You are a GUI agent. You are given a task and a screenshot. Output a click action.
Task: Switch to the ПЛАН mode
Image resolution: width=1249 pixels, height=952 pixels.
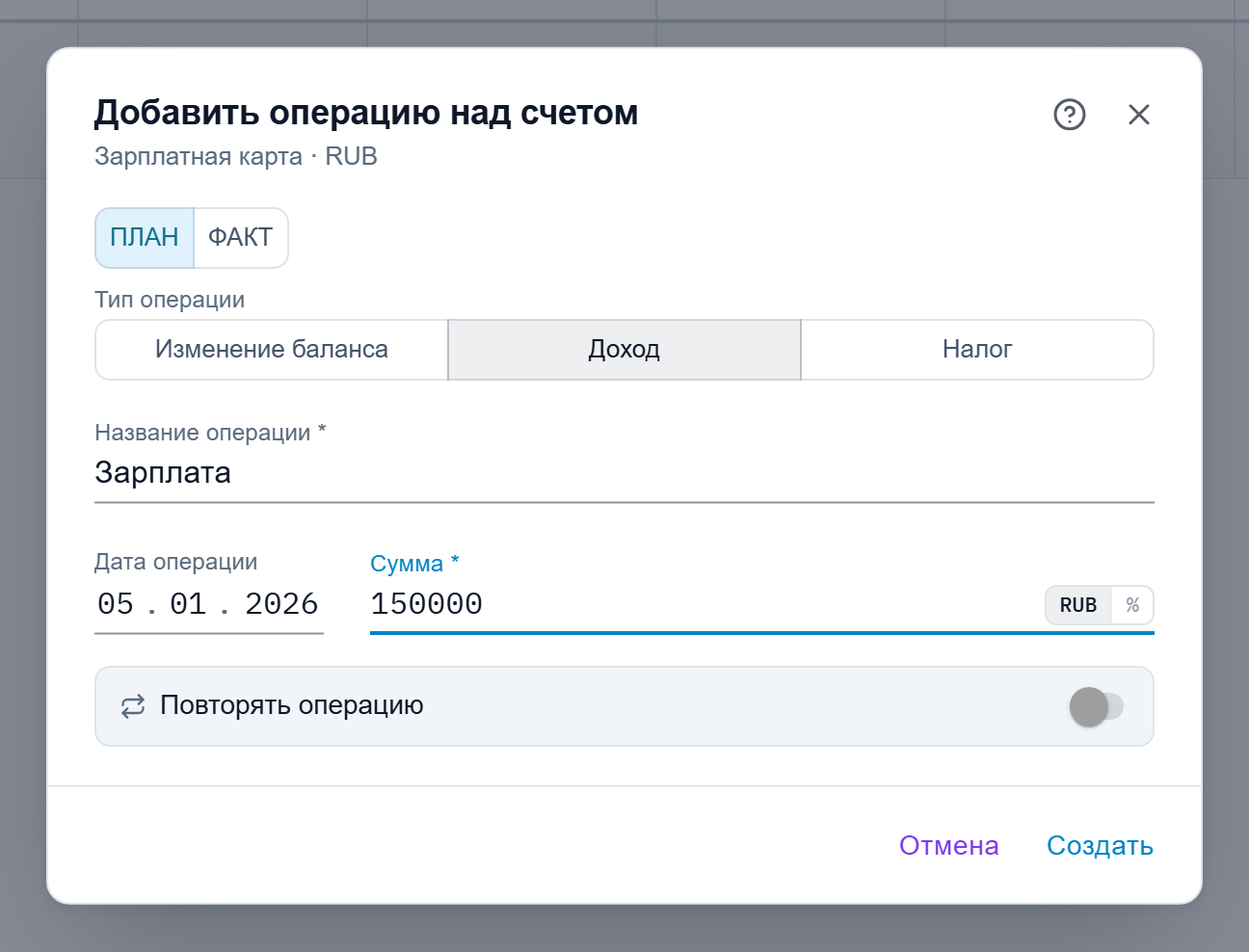tap(145, 238)
